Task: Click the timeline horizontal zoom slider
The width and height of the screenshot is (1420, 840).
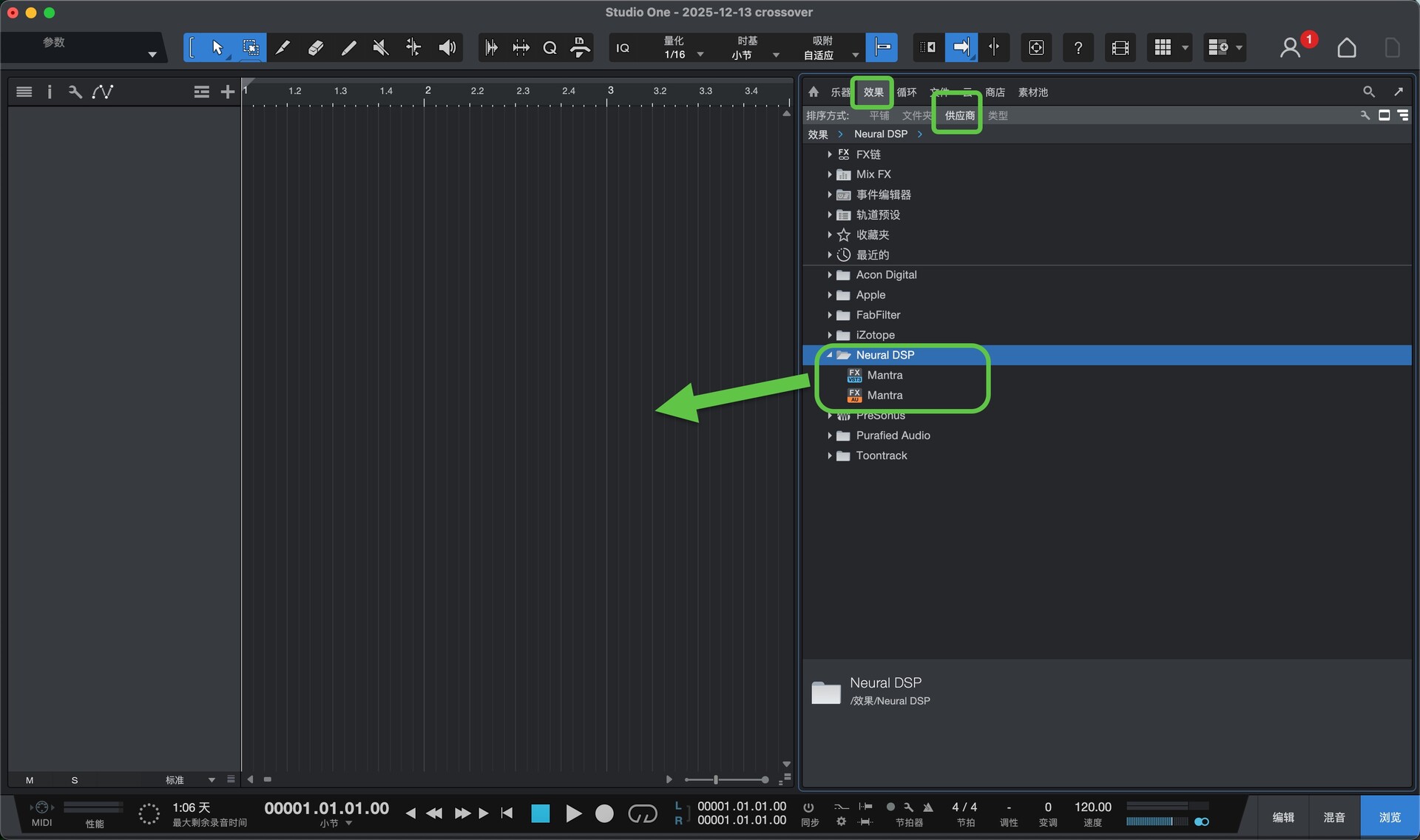Action: [x=715, y=779]
